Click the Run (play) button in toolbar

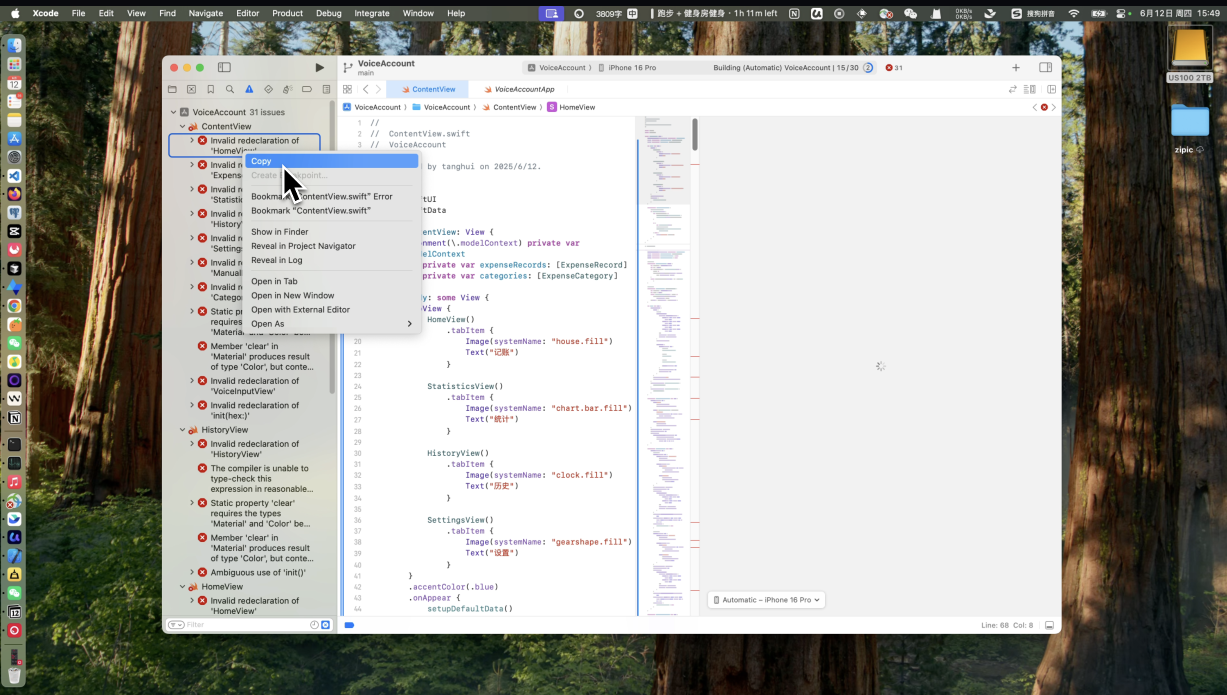pyautogui.click(x=319, y=67)
